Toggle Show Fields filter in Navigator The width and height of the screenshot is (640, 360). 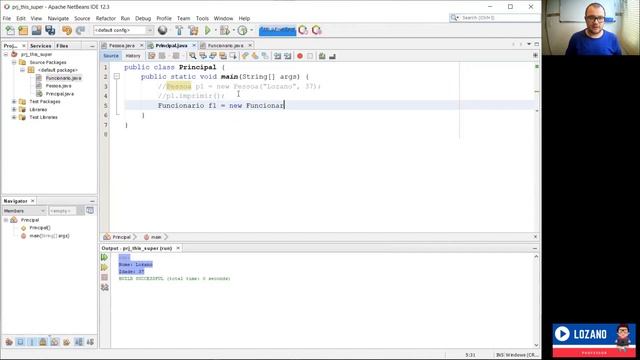pyautogui.click(x=20, y=342)
